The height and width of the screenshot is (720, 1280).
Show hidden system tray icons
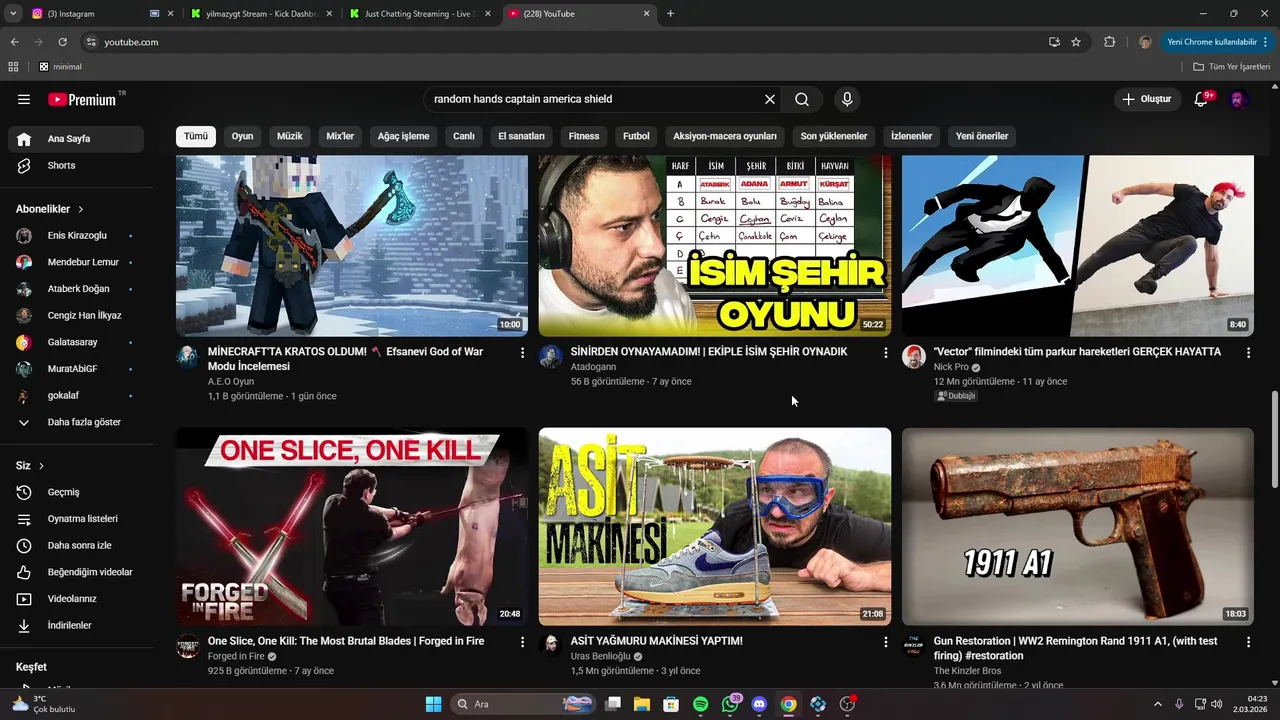[1158, 704]
